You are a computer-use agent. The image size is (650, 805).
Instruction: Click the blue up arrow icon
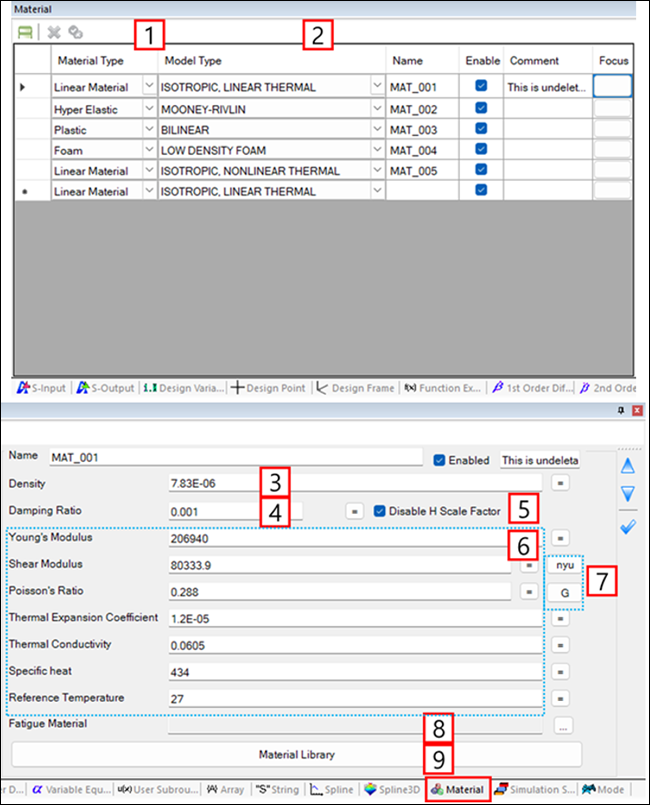tap(628, 466)
